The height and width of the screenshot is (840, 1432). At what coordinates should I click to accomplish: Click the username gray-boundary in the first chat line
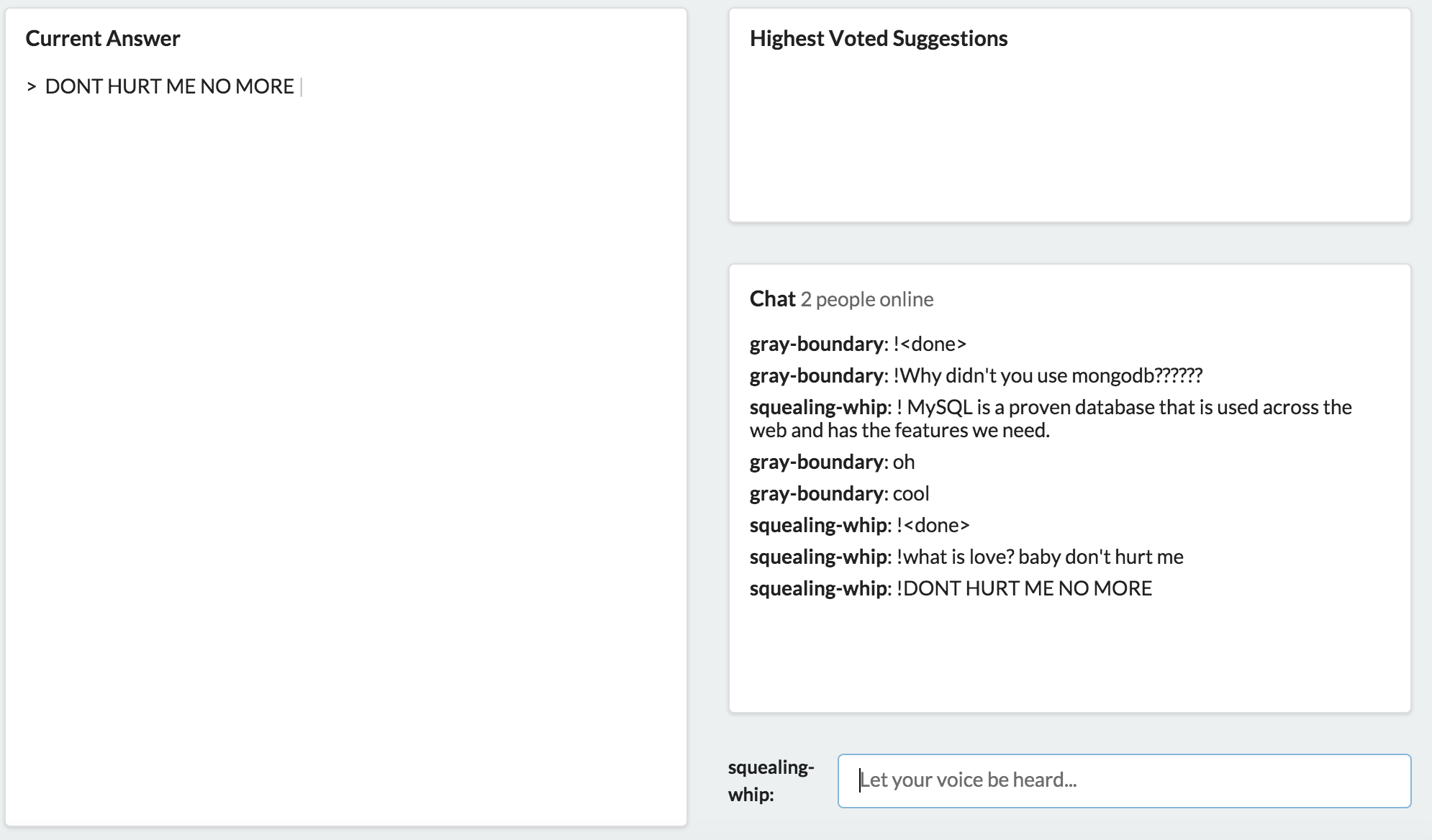[816, 344]
